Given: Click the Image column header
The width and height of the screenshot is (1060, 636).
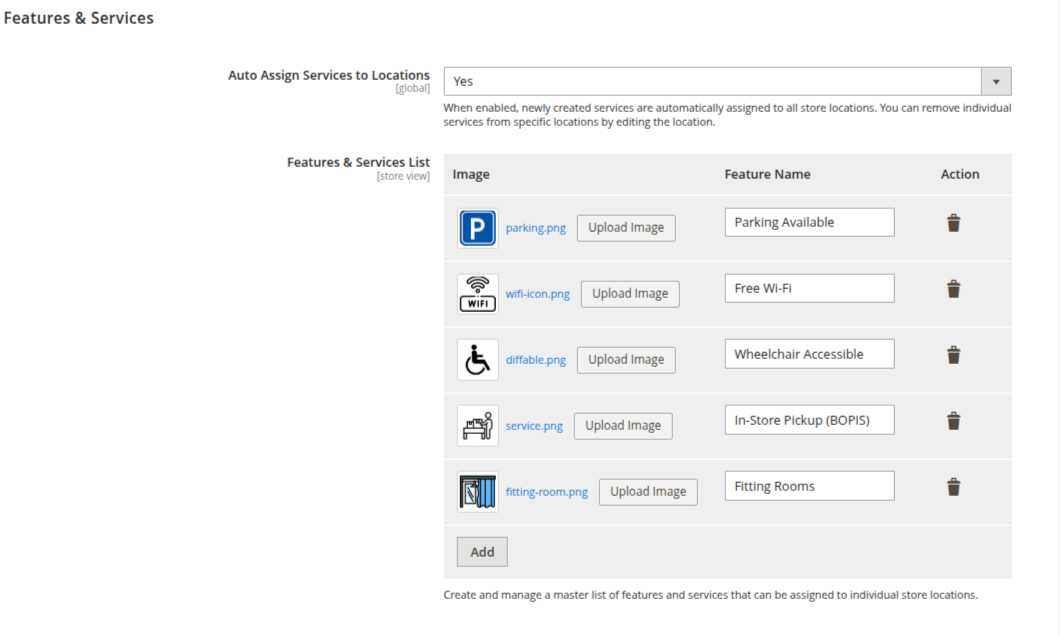Looking at the screenshot, I should pos(471,174).
